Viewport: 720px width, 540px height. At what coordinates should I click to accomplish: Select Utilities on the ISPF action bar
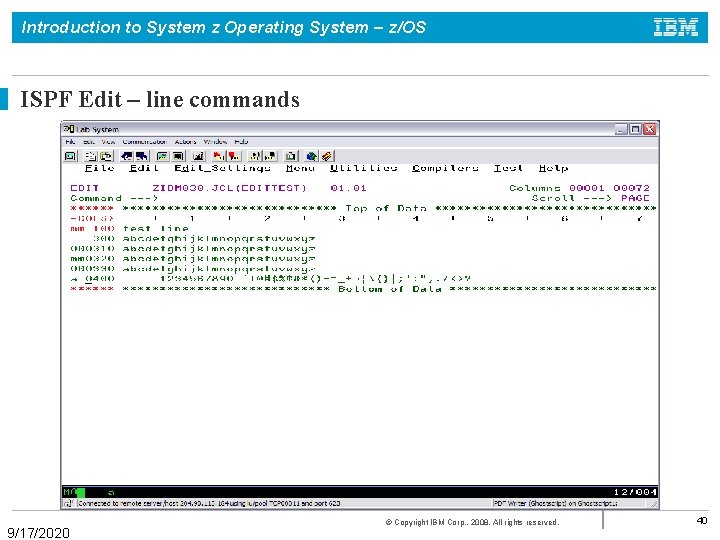coord(364,168)
